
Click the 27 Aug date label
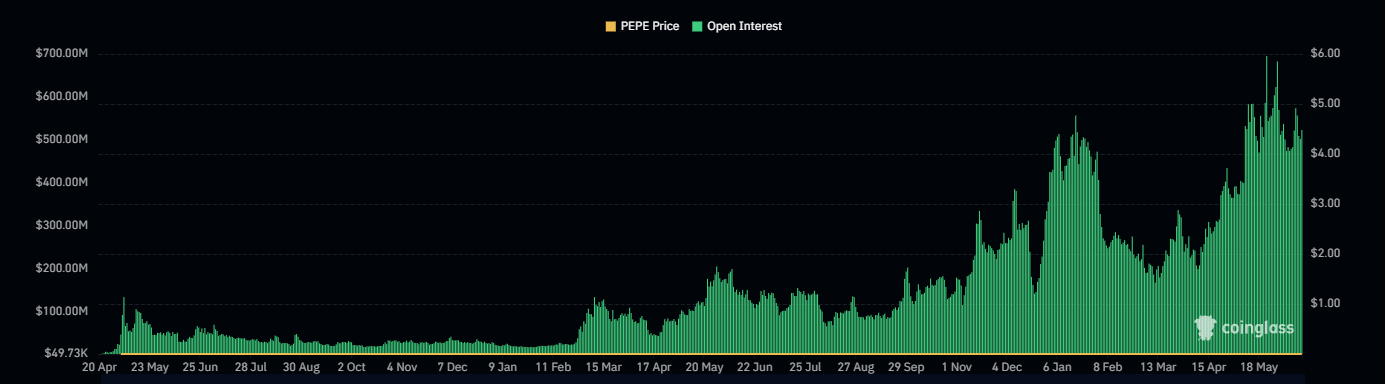point(855,368)
